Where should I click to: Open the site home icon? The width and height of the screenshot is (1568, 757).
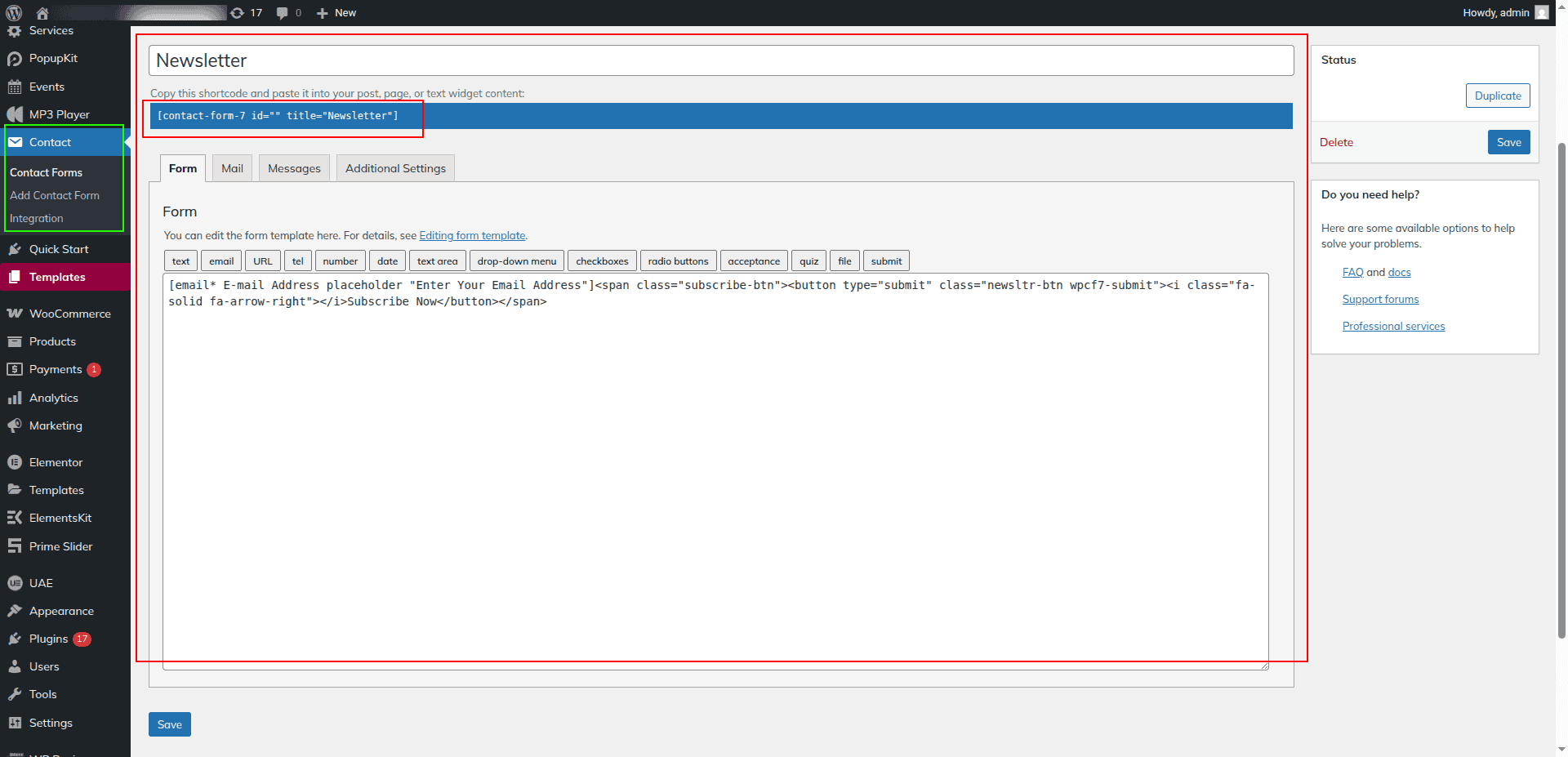coord(42,13)
